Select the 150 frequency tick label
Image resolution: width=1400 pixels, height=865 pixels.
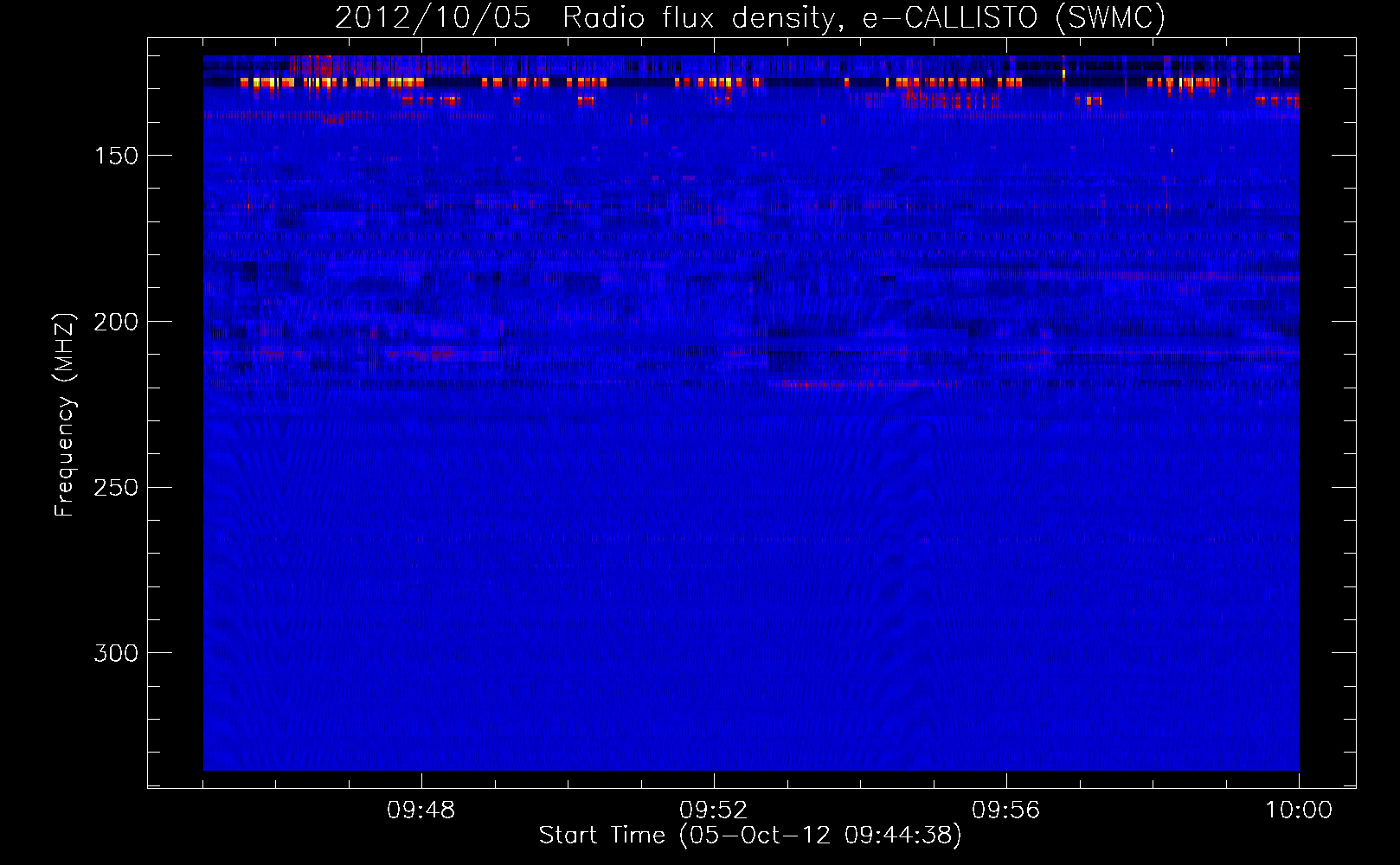pos(116,156)
